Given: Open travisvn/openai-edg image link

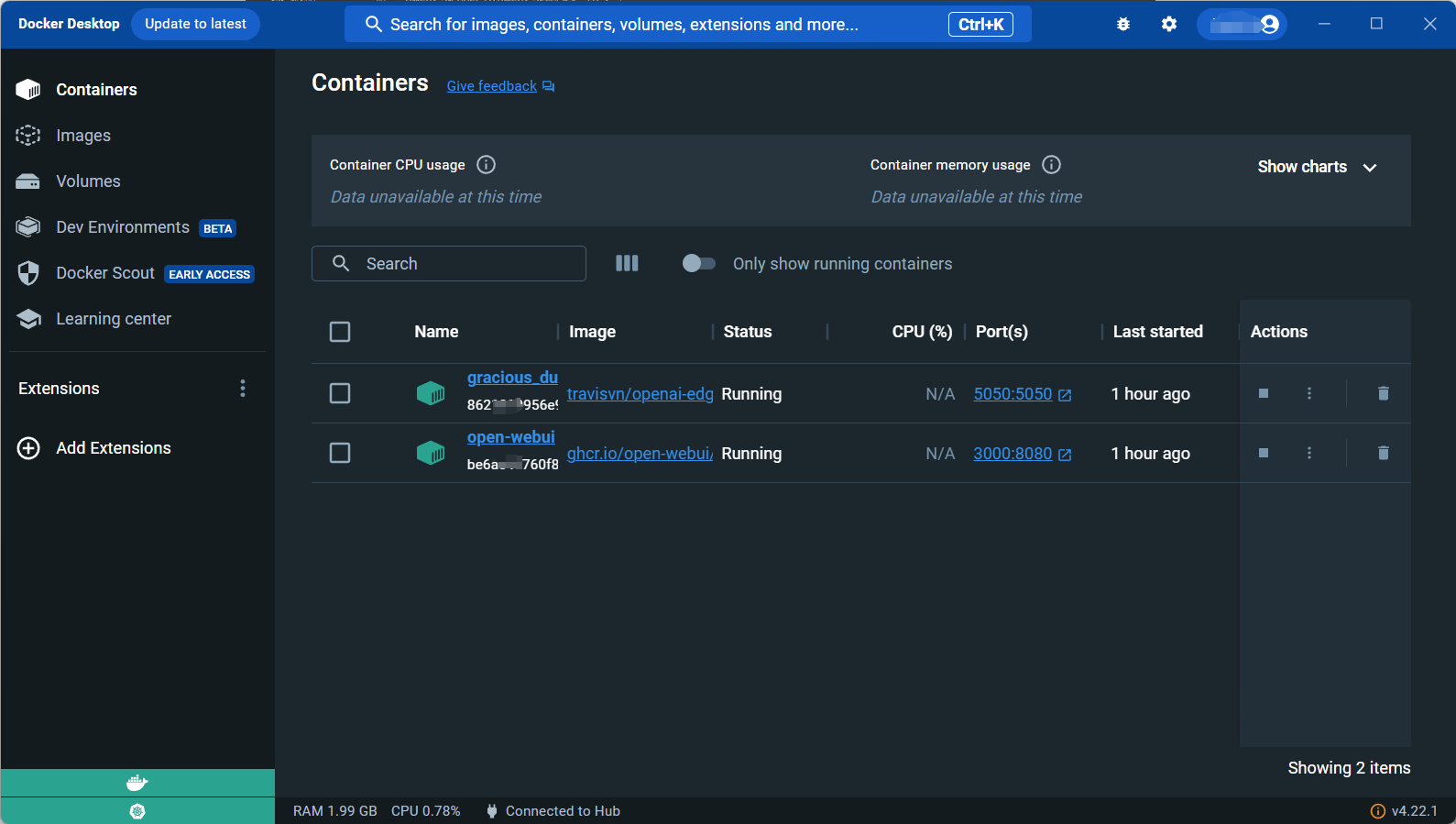Looking at the screenshot, I should (640, 394).
